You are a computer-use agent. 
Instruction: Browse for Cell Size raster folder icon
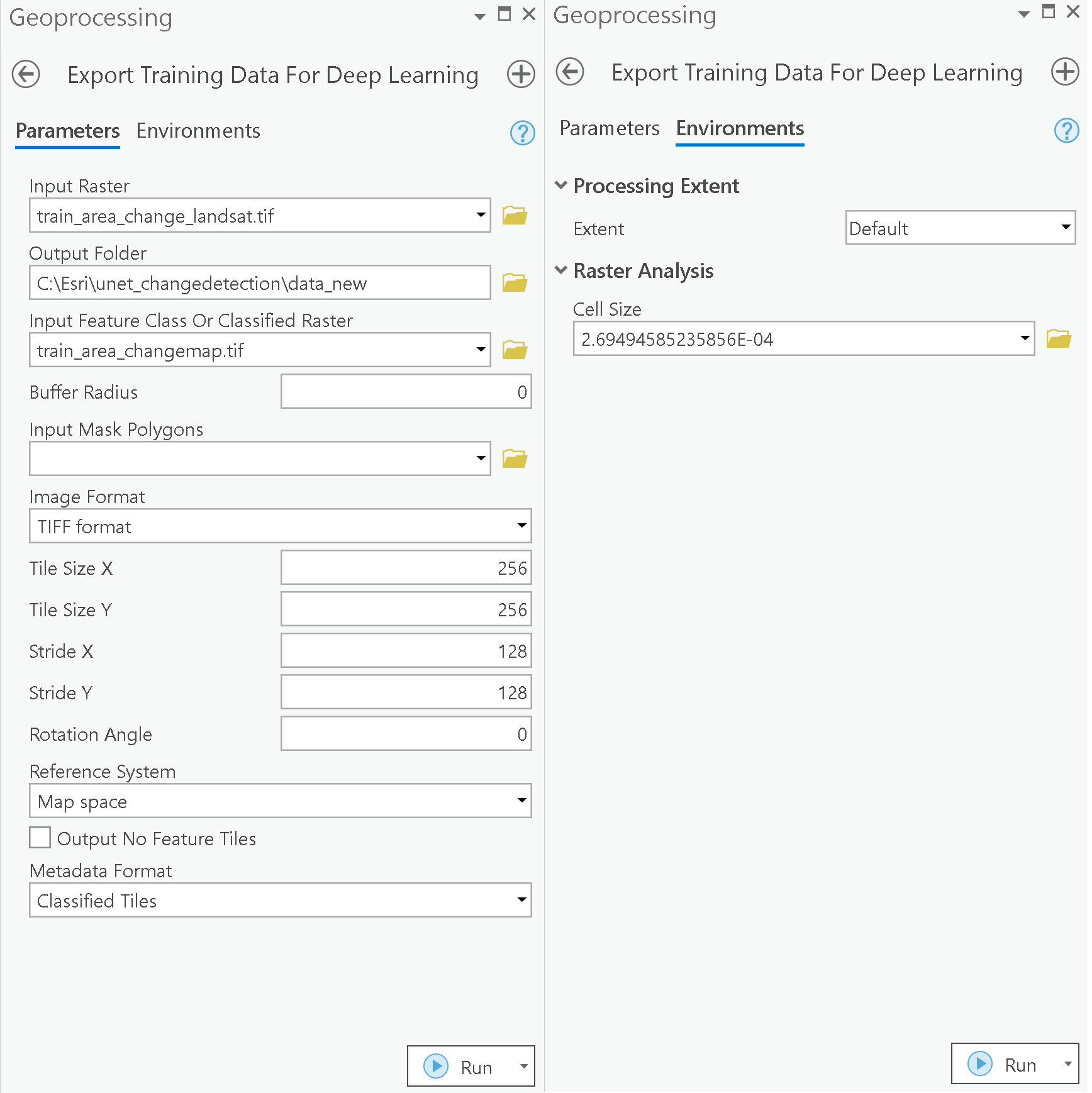click(1059, 339)
